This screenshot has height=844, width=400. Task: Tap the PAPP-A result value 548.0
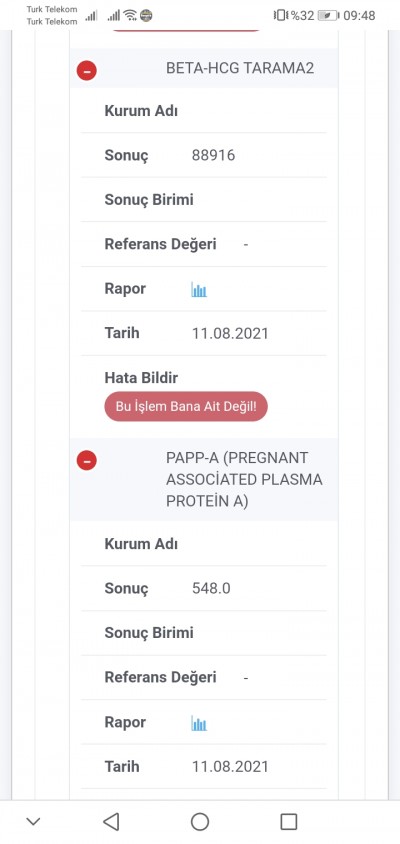211,588
